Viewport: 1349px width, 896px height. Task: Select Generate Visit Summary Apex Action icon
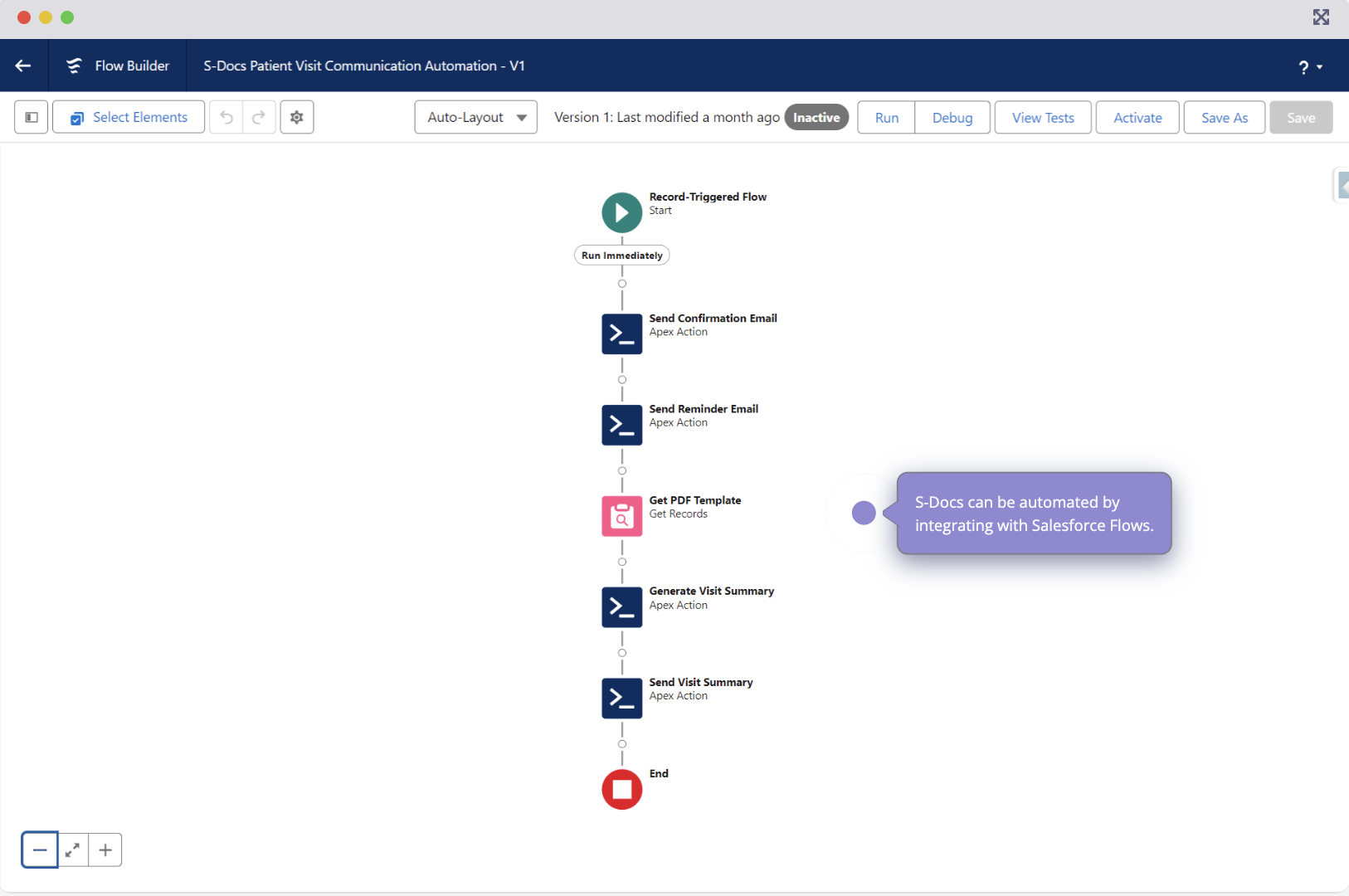point(622,607)
